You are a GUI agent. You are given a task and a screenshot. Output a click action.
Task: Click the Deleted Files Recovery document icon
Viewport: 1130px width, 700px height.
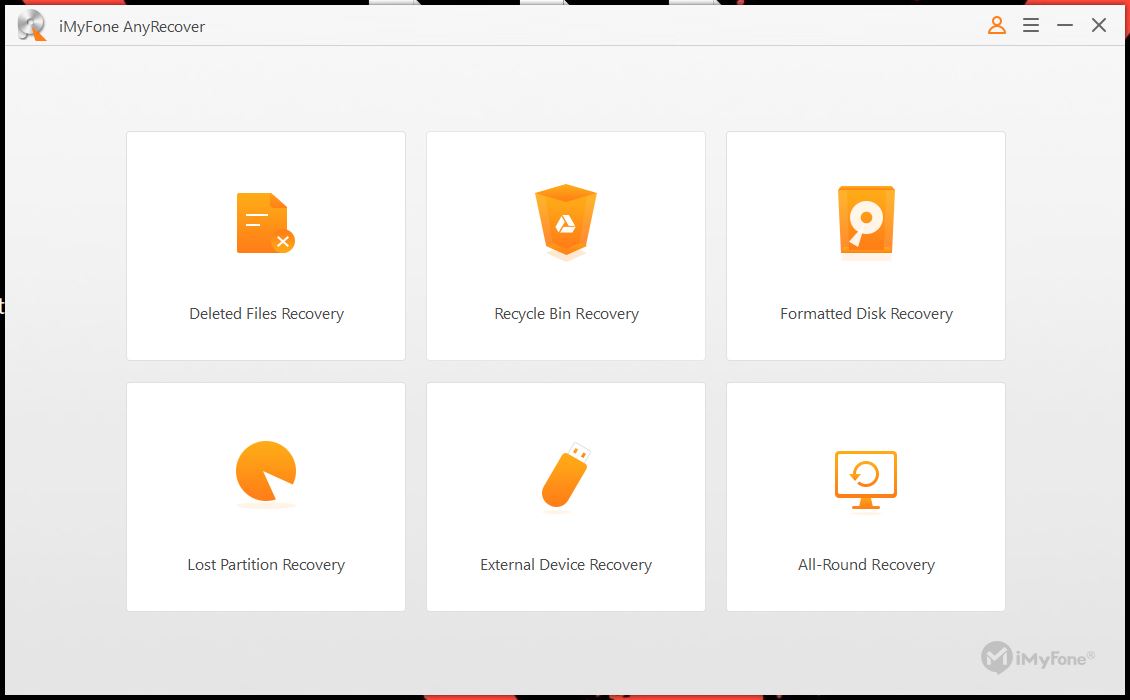265,223
